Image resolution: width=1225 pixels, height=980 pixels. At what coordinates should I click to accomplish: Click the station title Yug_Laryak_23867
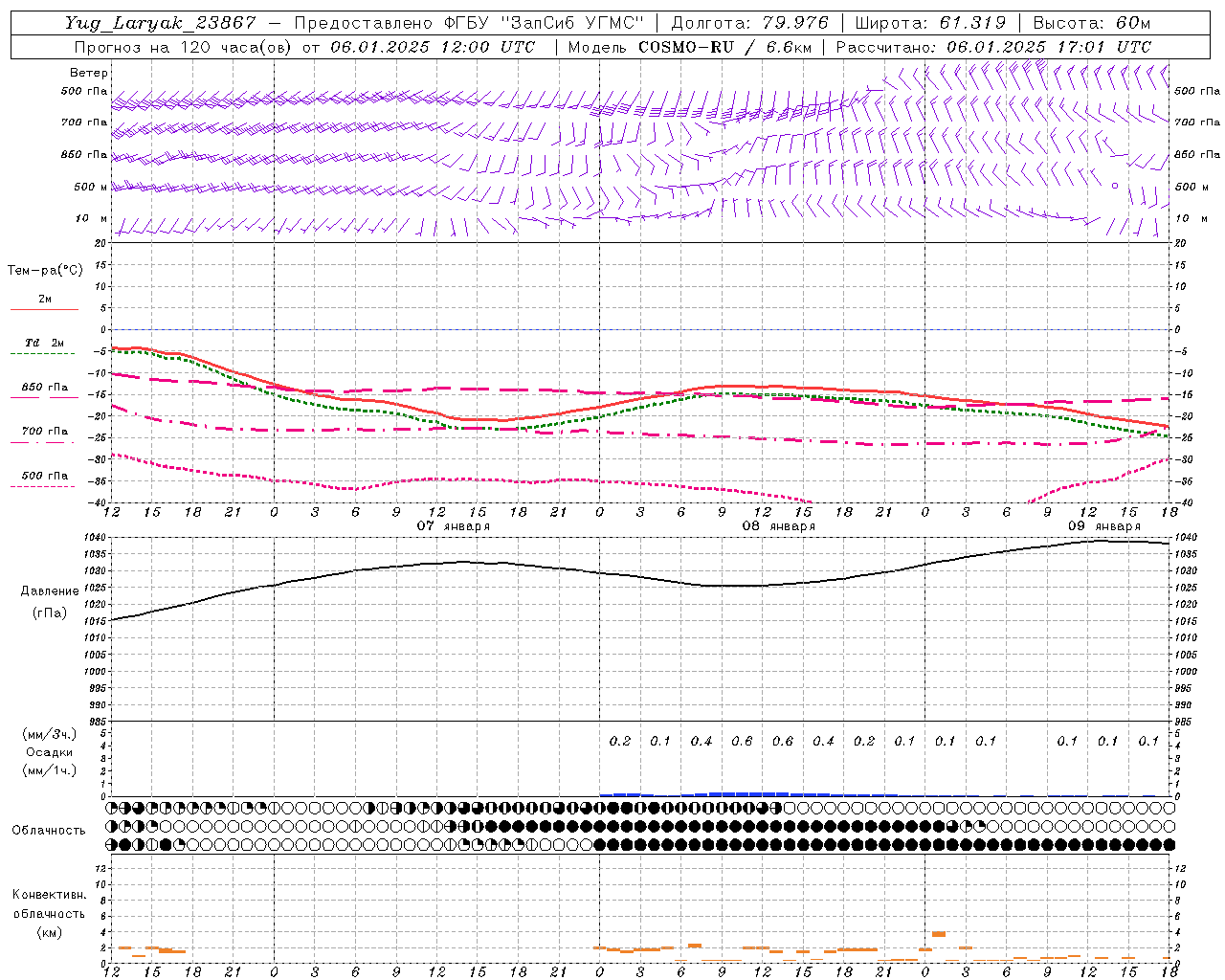[x=161, y=23]
